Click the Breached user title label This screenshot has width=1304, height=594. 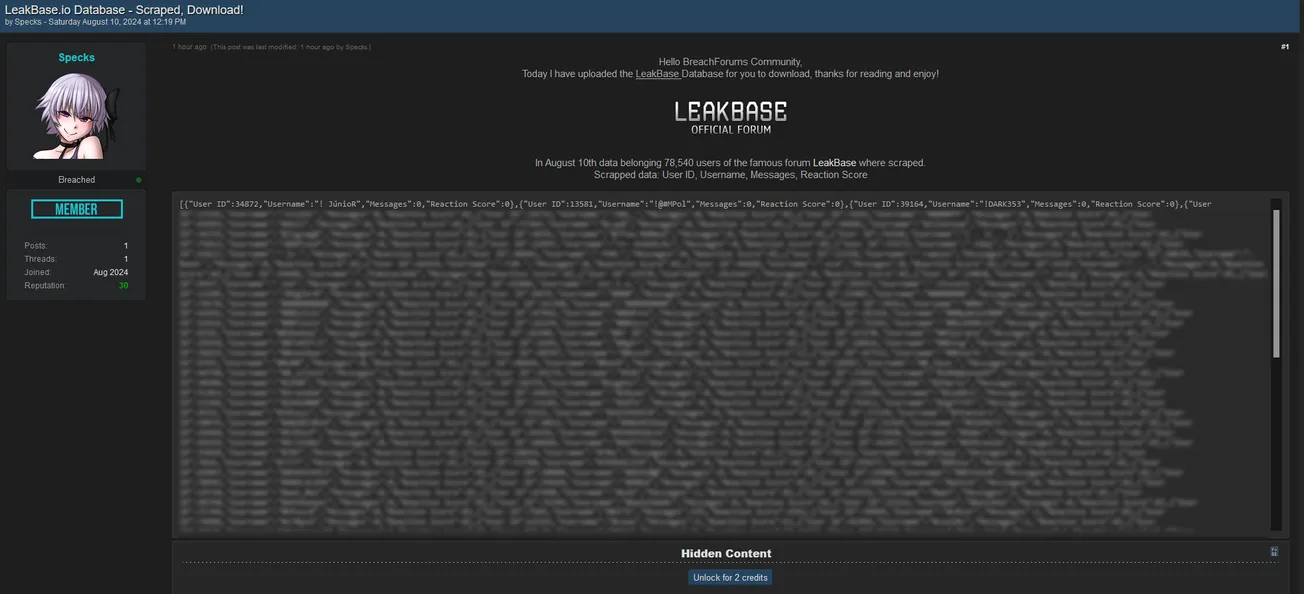point(76,180)
